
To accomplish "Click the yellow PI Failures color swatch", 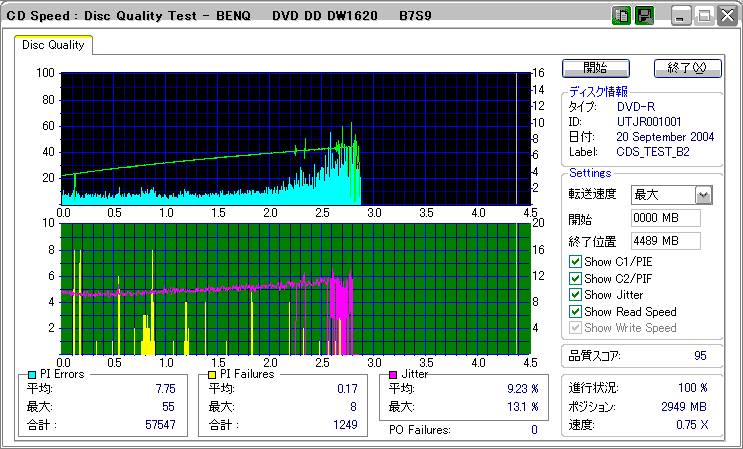I will tap(212, 374).
